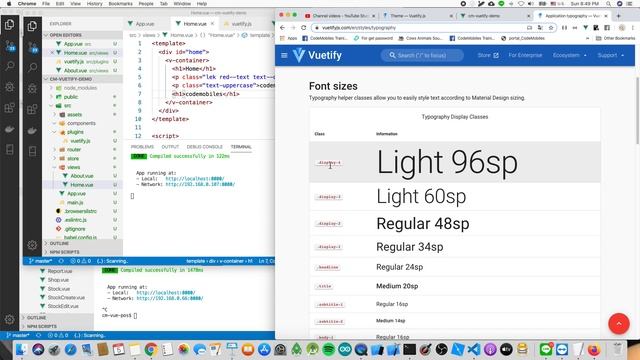The height and width of the screenshot is (360, 640).
Task: Open the Support dropdown on Vuetify site
Action: click(x=611, y=55)
